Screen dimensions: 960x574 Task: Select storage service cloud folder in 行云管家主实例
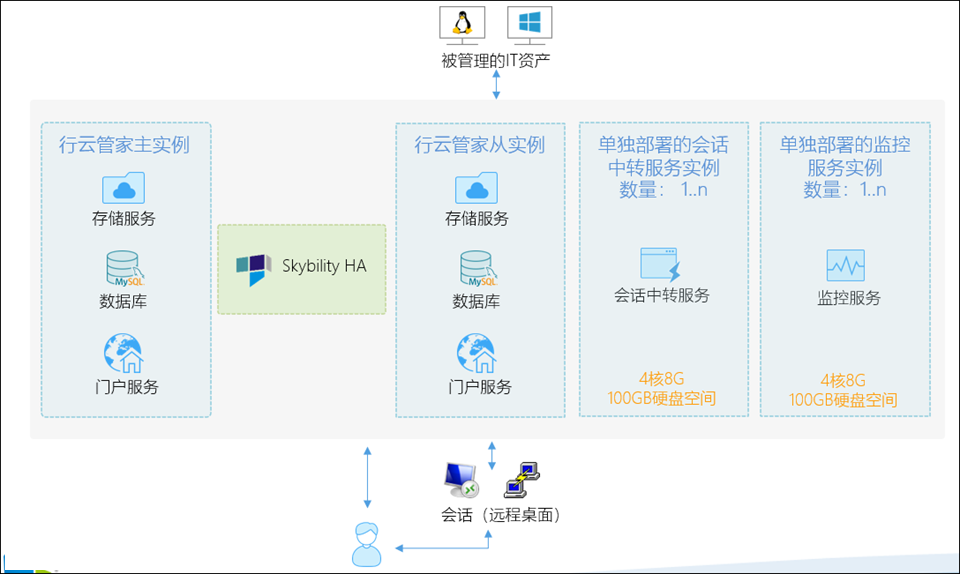click(124, 188)
